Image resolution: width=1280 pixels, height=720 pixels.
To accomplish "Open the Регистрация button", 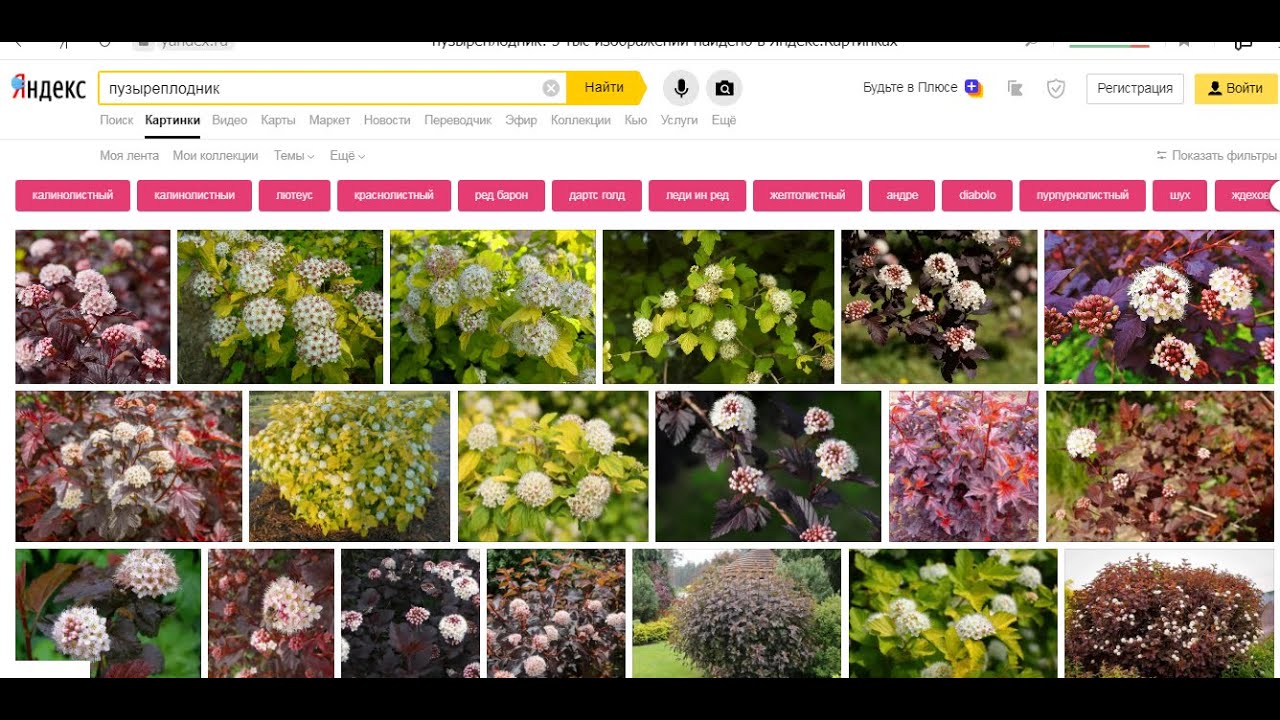I will tap(1135, 88).
